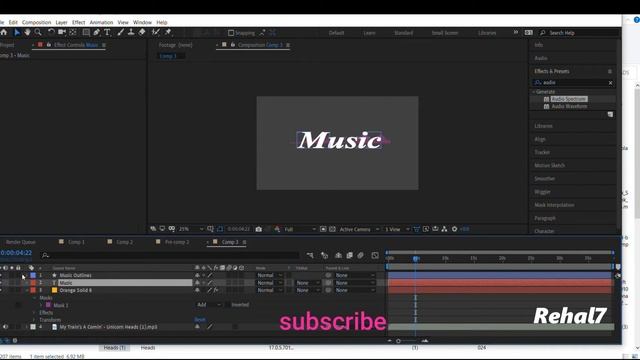This screenshot has width=640, height=360.
Task: Switch to the Pre-comp 2 tab
Action: pyautogui.click(x=177, y=242)
